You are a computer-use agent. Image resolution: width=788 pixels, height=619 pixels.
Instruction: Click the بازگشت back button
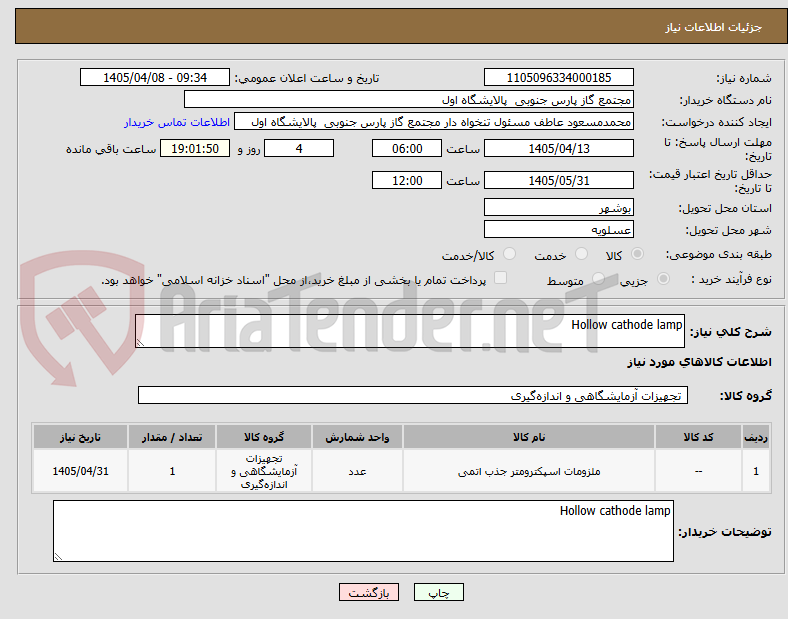[369, 592]
